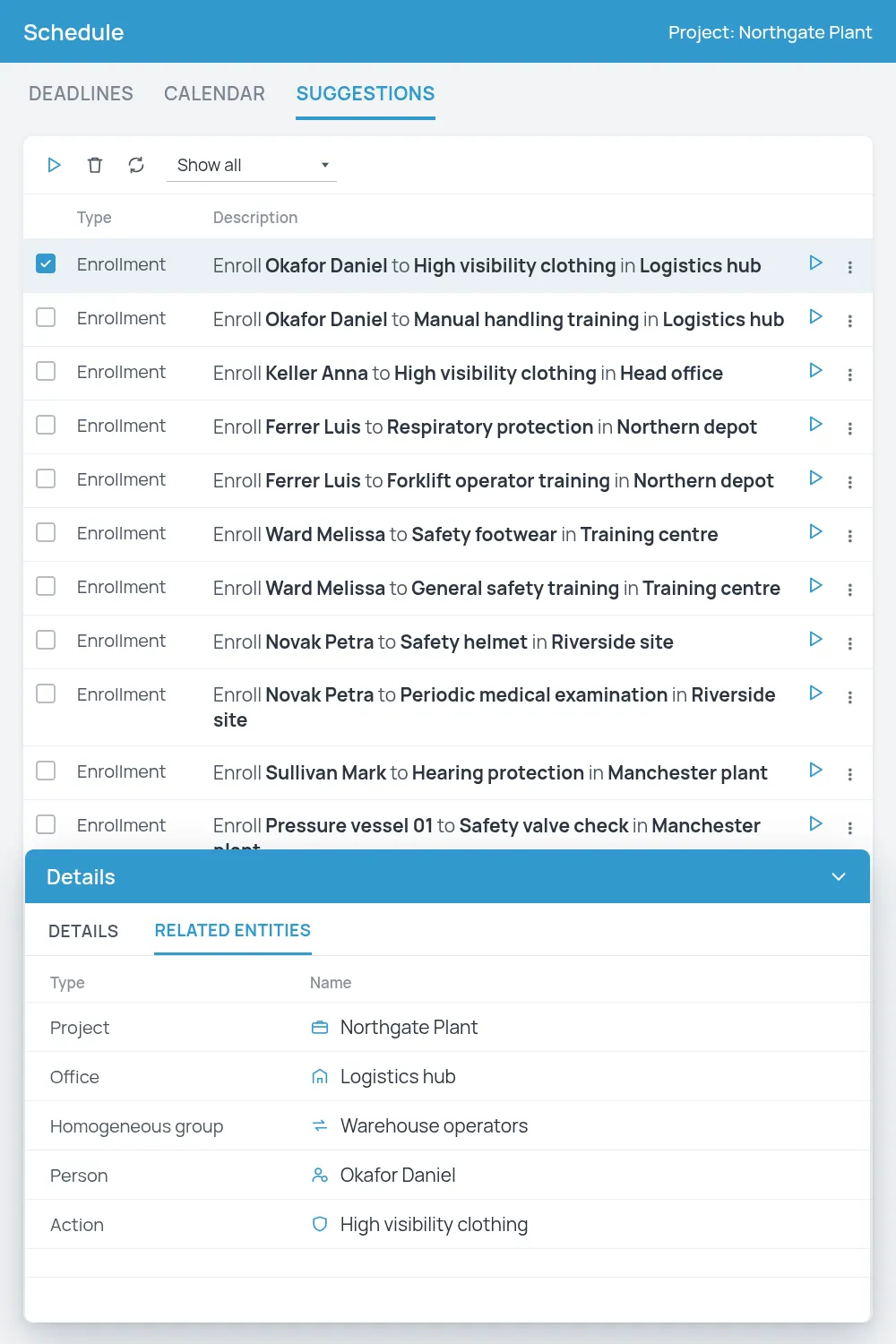The image size is (896, 1344).
Task: Open the kebab menu for Sullivan Mark Hearing protection
Action: pos(849,774)
